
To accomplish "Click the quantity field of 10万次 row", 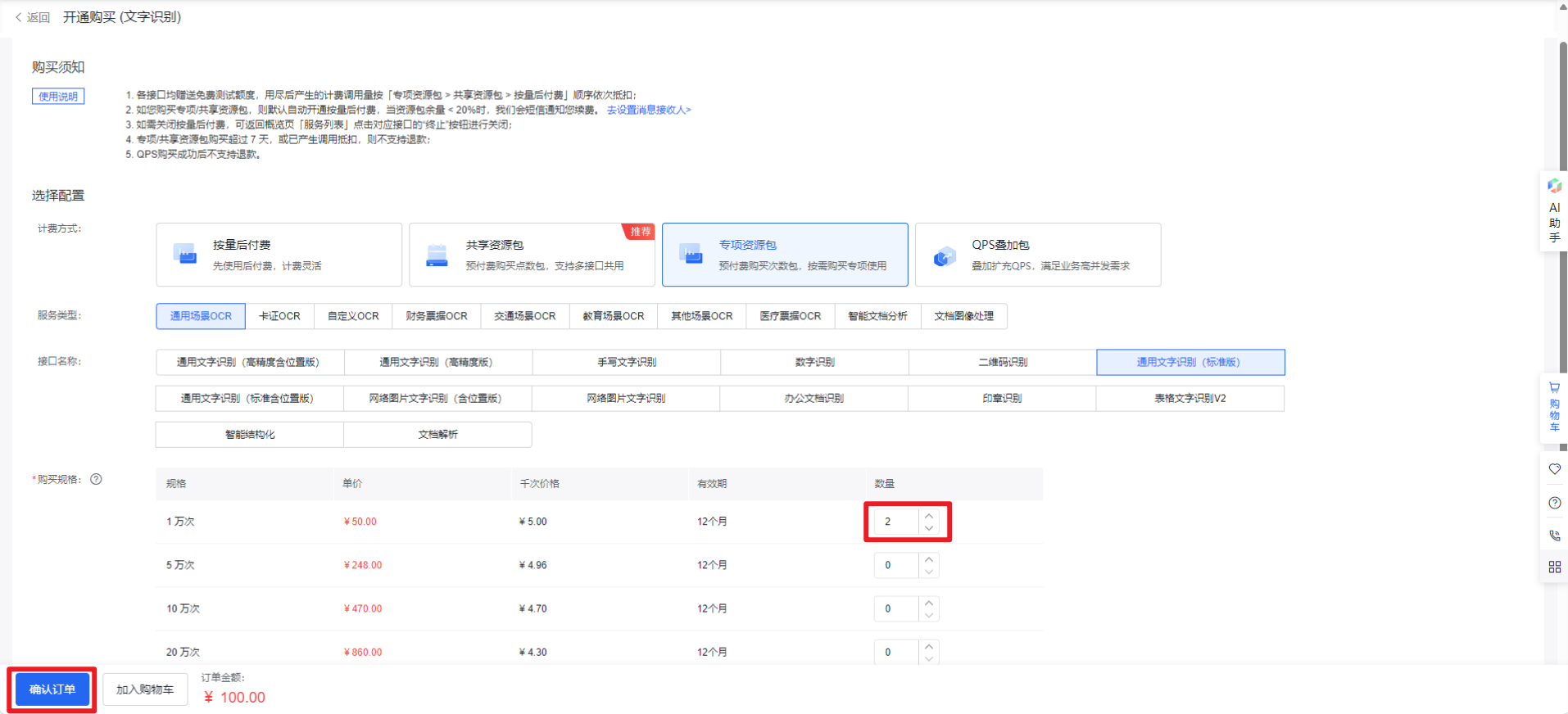I will 896,608.
